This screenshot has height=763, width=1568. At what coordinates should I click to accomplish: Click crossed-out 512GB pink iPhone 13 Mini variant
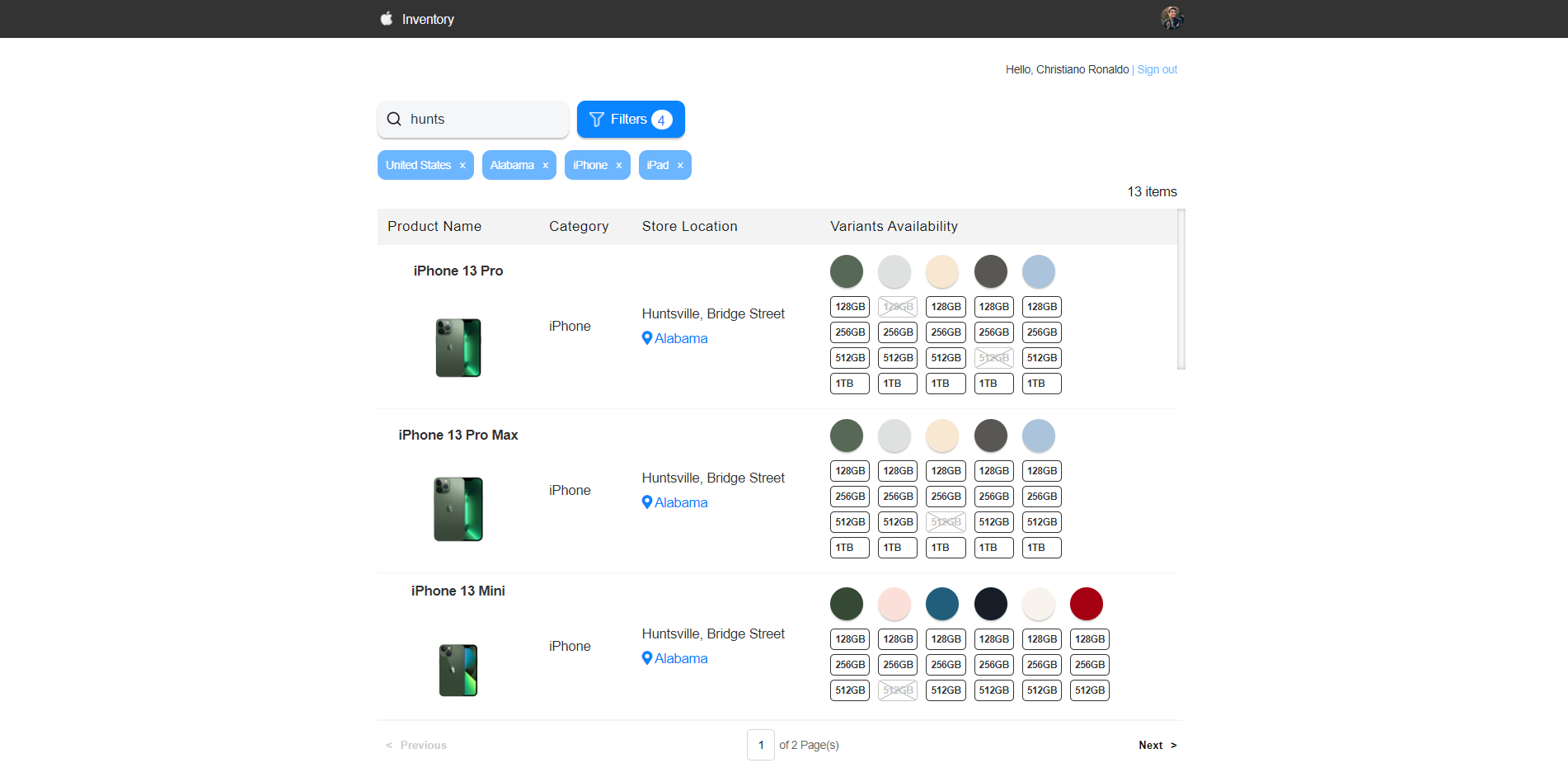click(898, 690)
